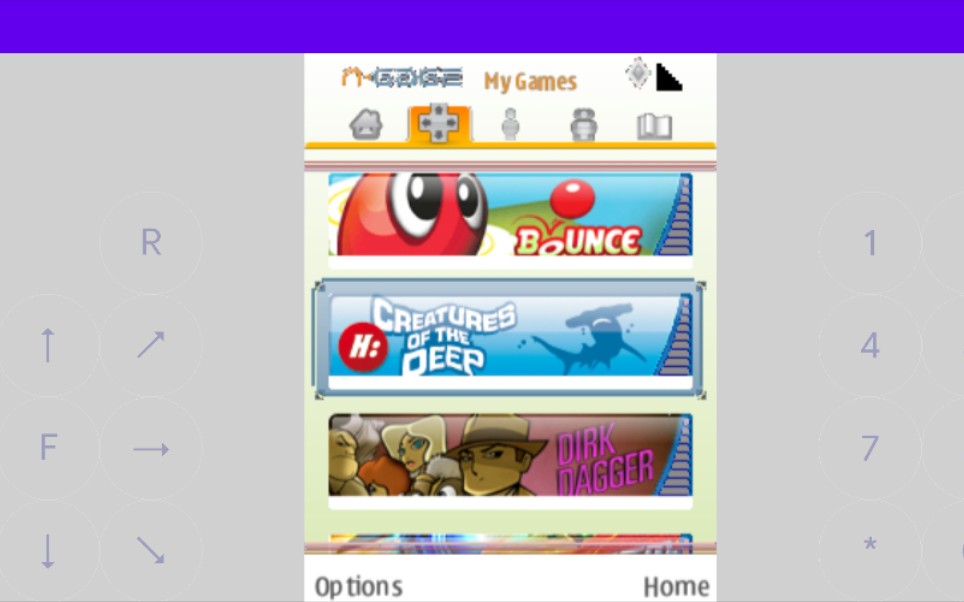
Task: Tap the R virtual key
Action: (151, 242)
